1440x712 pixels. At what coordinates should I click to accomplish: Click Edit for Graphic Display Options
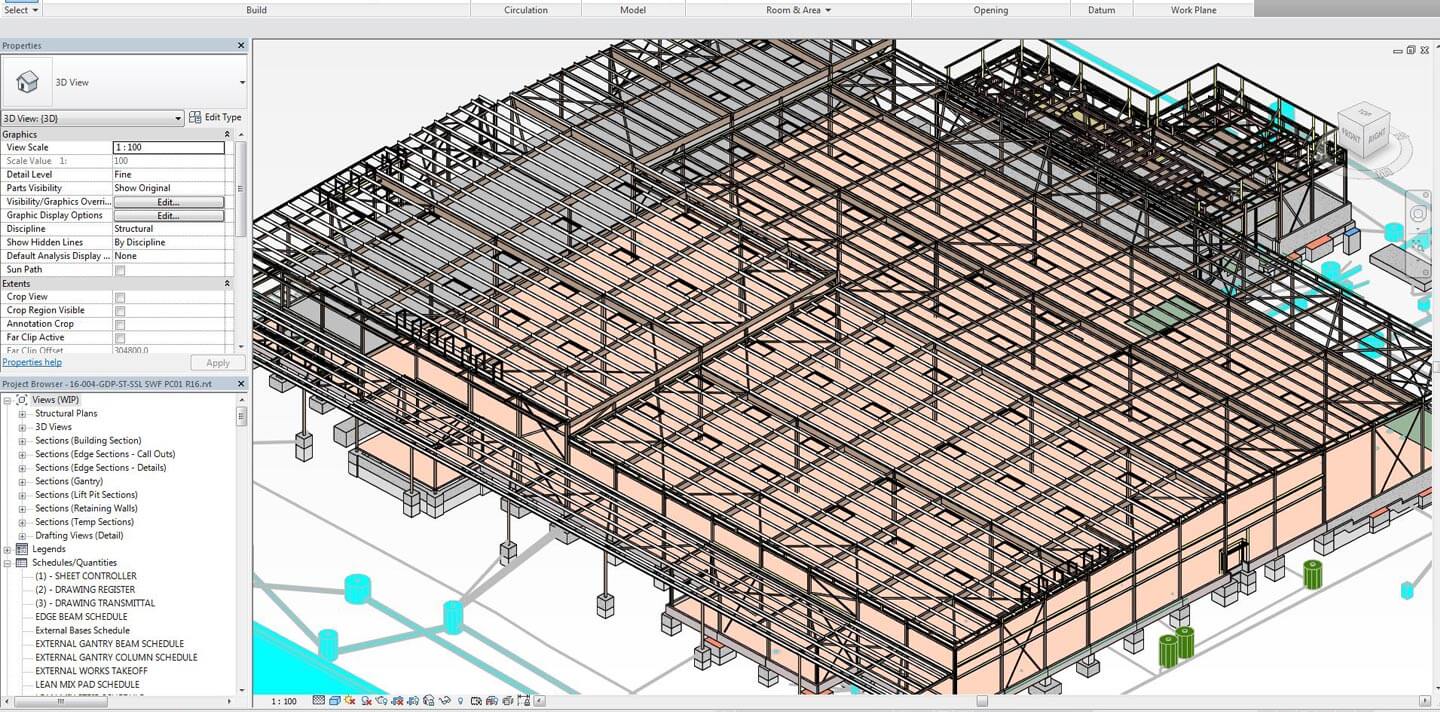coord(168,216)
